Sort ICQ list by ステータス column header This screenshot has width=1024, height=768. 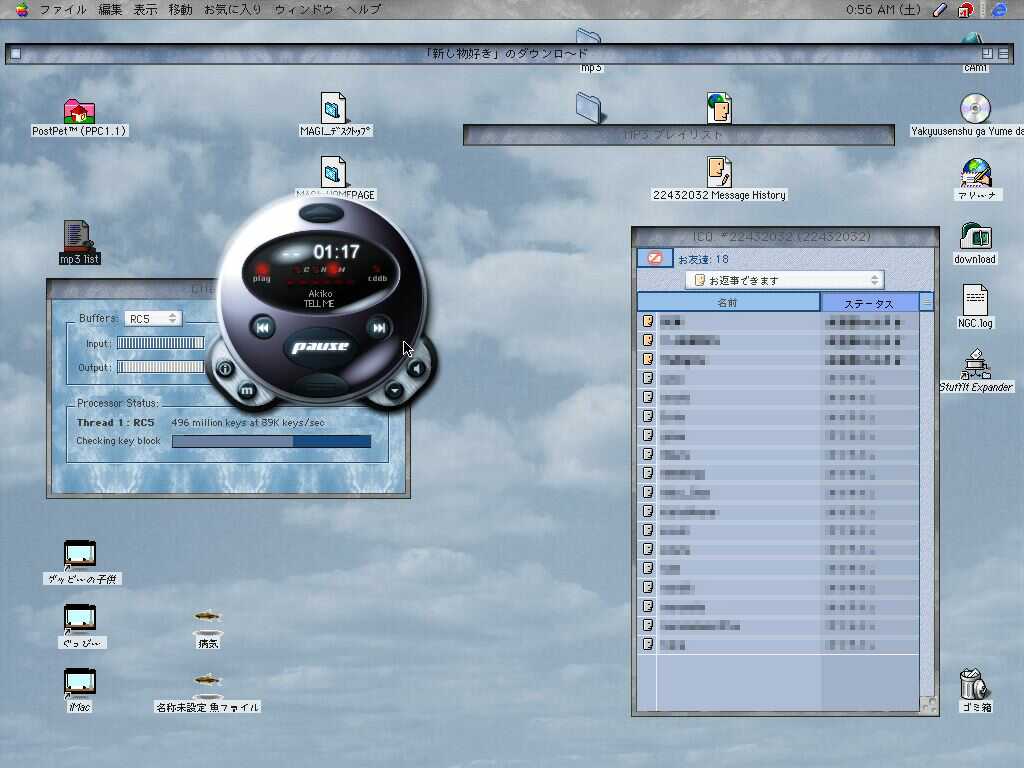click(x=869, y=302)
